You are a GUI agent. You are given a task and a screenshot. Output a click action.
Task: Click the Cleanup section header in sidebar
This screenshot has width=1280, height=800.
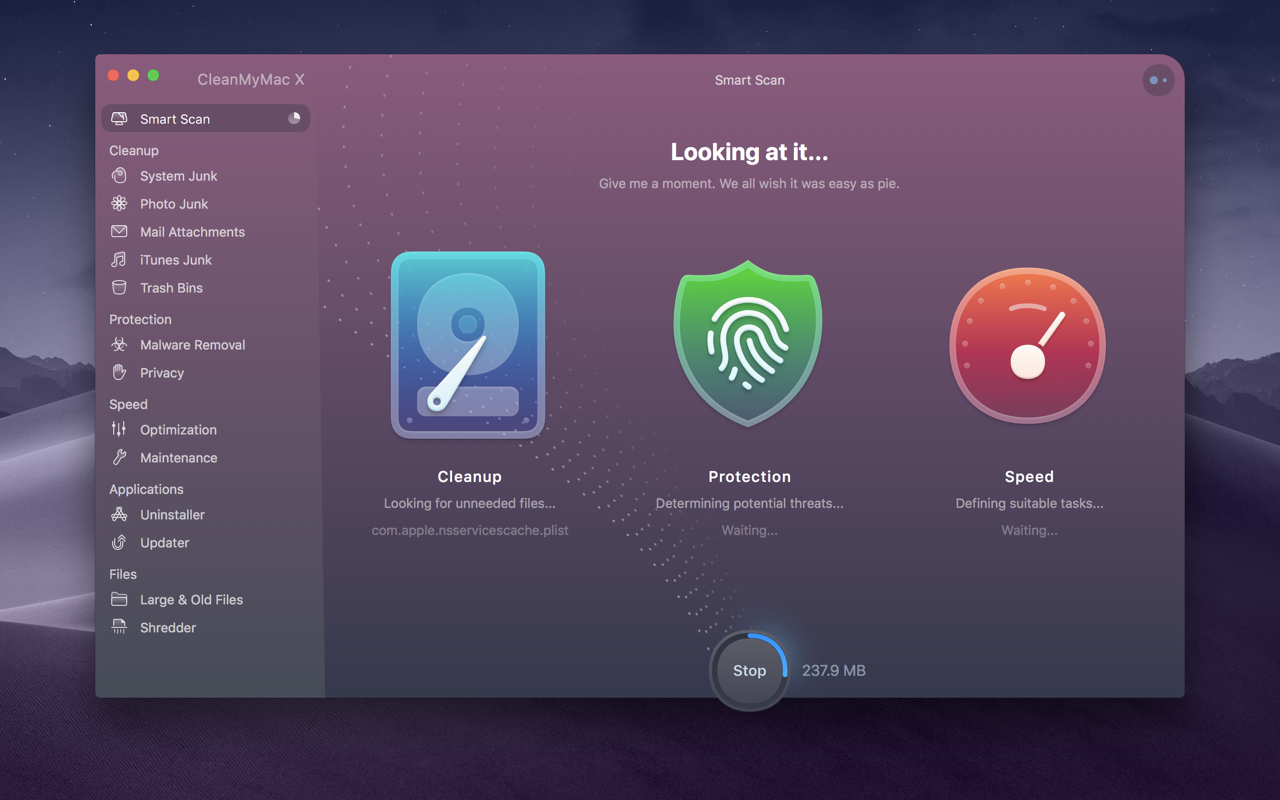[134, 150]
